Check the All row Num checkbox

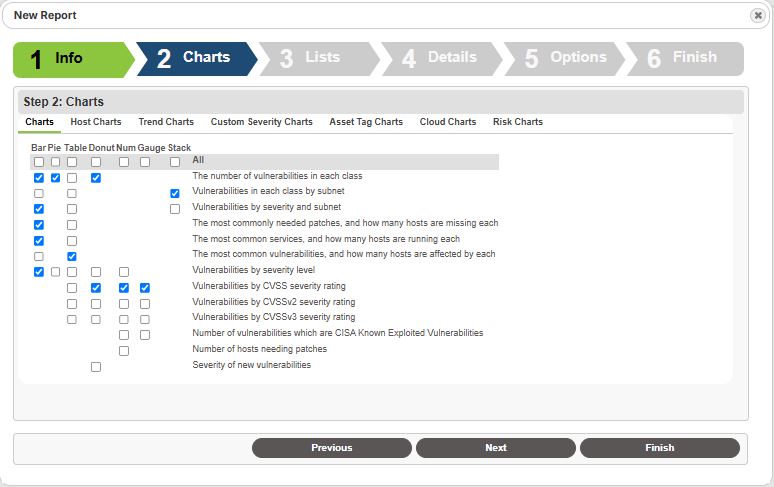[x=124, y=162]
